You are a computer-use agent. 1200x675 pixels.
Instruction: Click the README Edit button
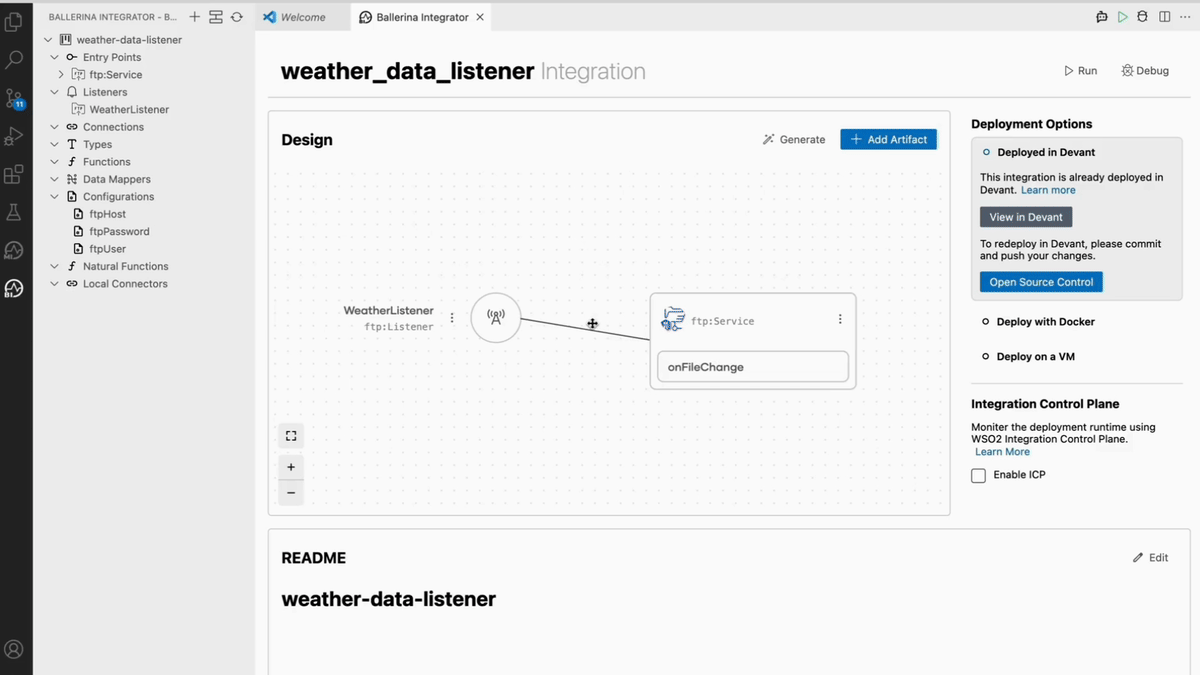tap(1150, 558)
